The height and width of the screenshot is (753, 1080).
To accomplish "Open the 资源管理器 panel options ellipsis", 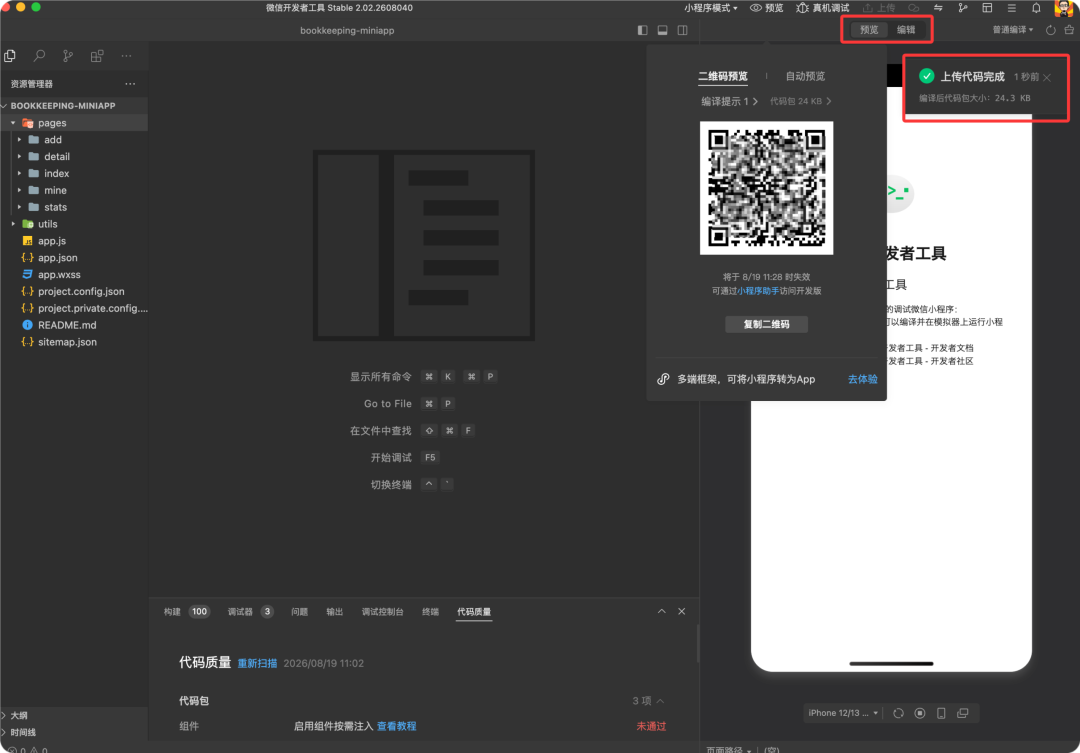I will (x=130, y=83).
